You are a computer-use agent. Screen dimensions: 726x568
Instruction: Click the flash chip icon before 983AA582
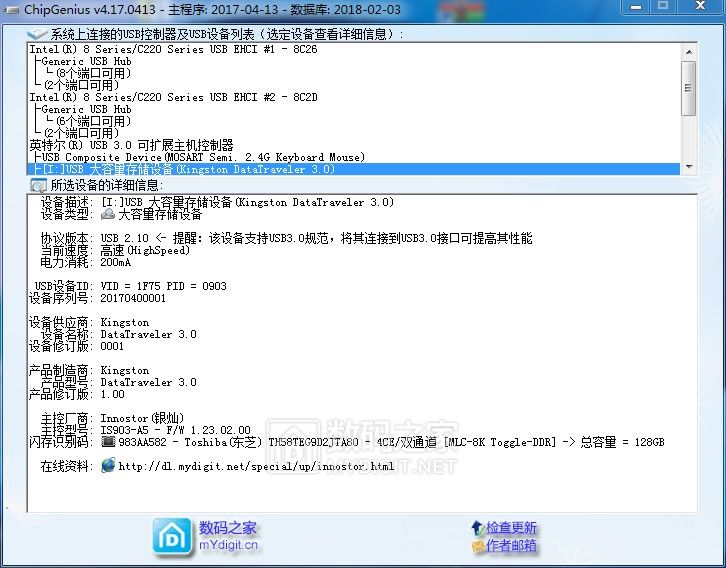108,442
